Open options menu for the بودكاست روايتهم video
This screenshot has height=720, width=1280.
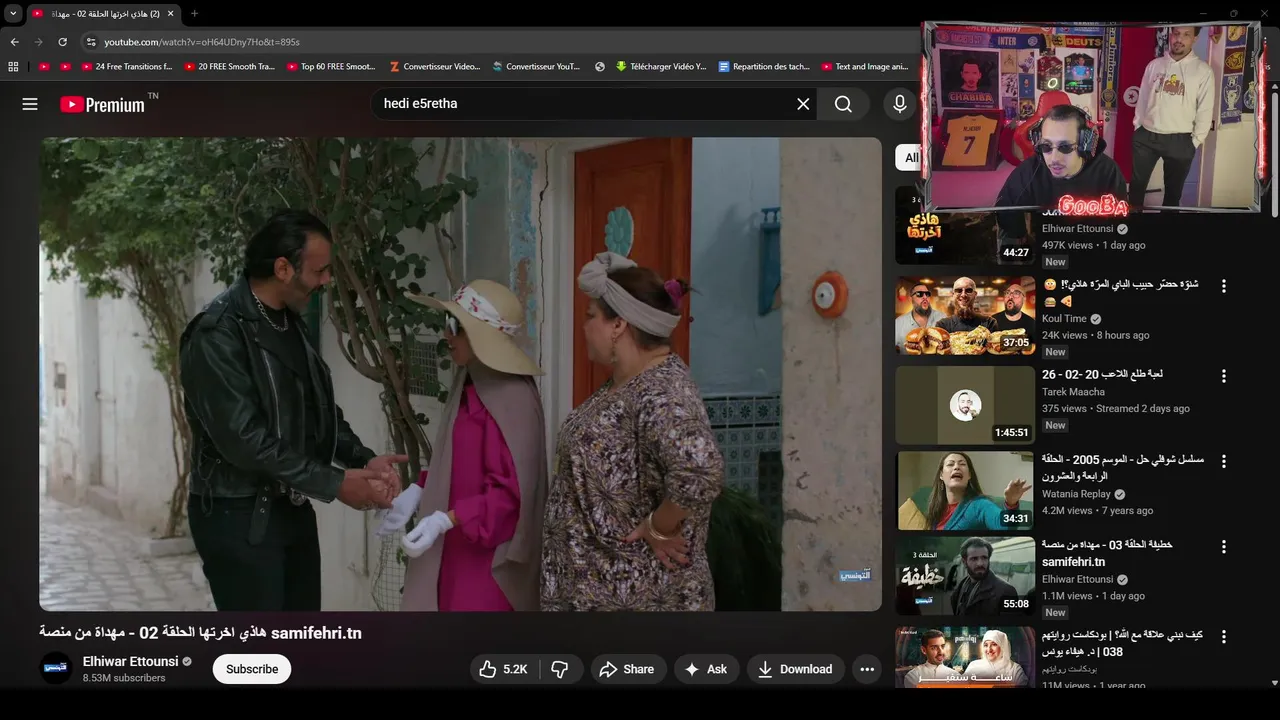(x=1223, y=637)
